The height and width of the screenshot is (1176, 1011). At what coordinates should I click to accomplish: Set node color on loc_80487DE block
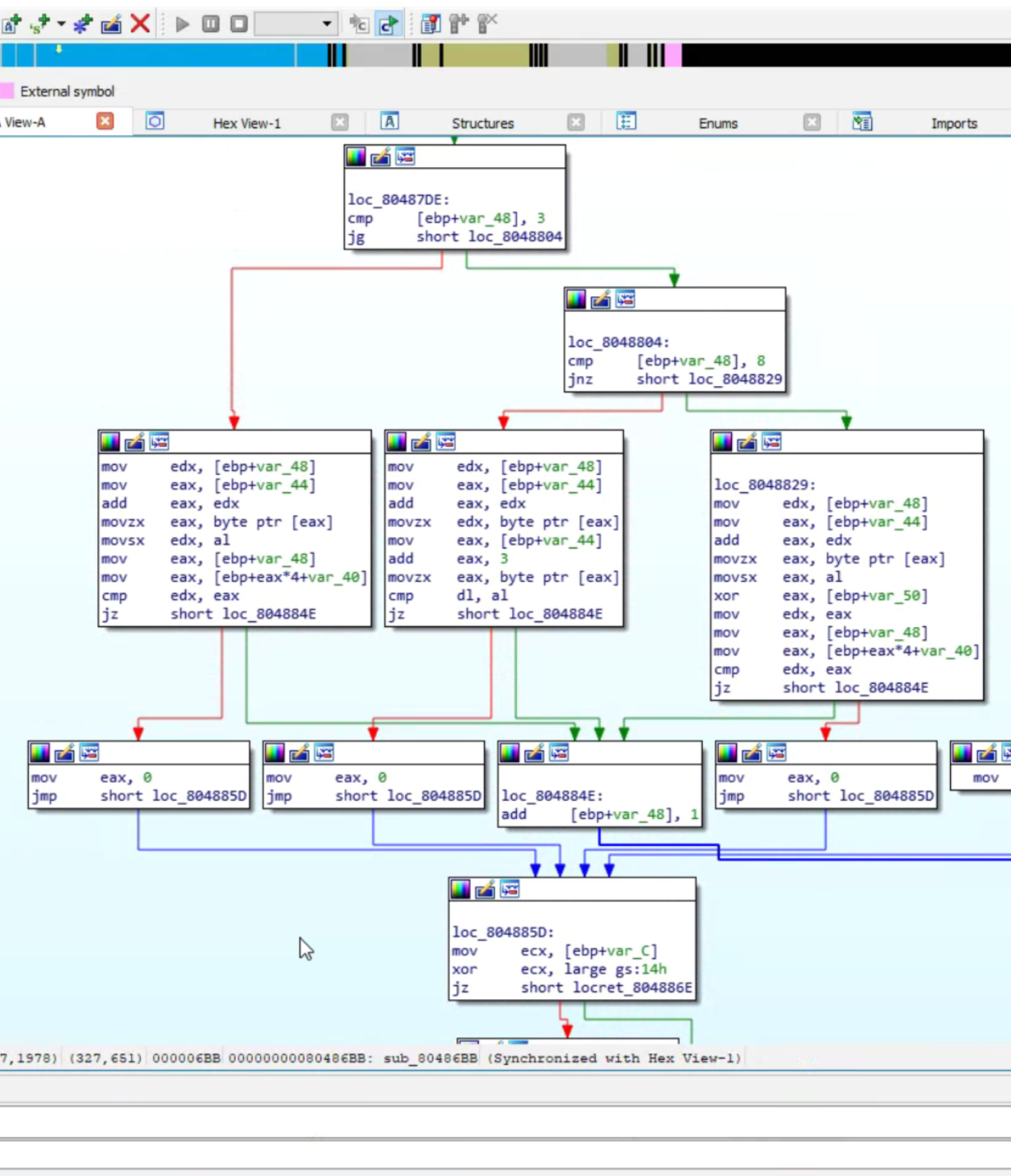point(356,157)
